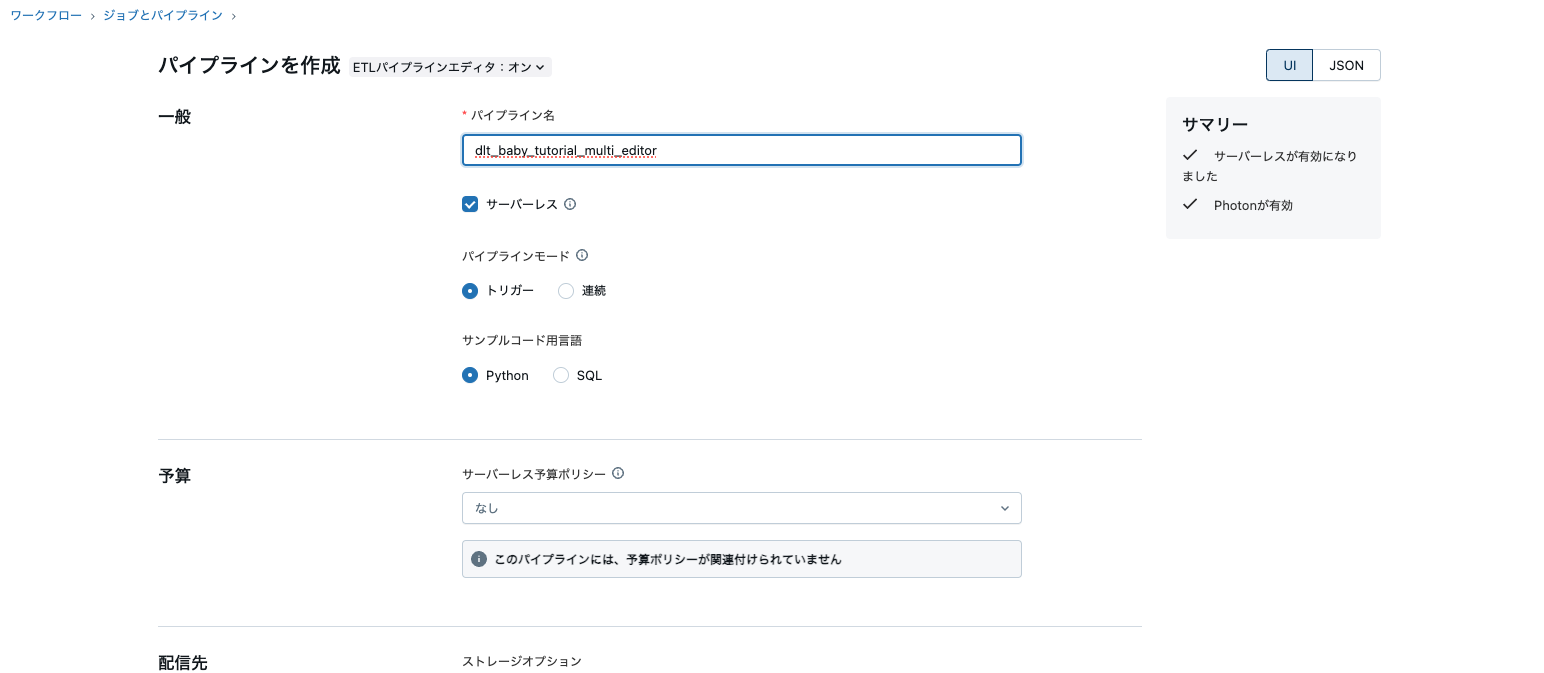Image resolution: width=1544 pixels, height=673 pixels.
Task: Open the last breadcrumb chevron after ジョブとパイプライン
Action: 232,15
